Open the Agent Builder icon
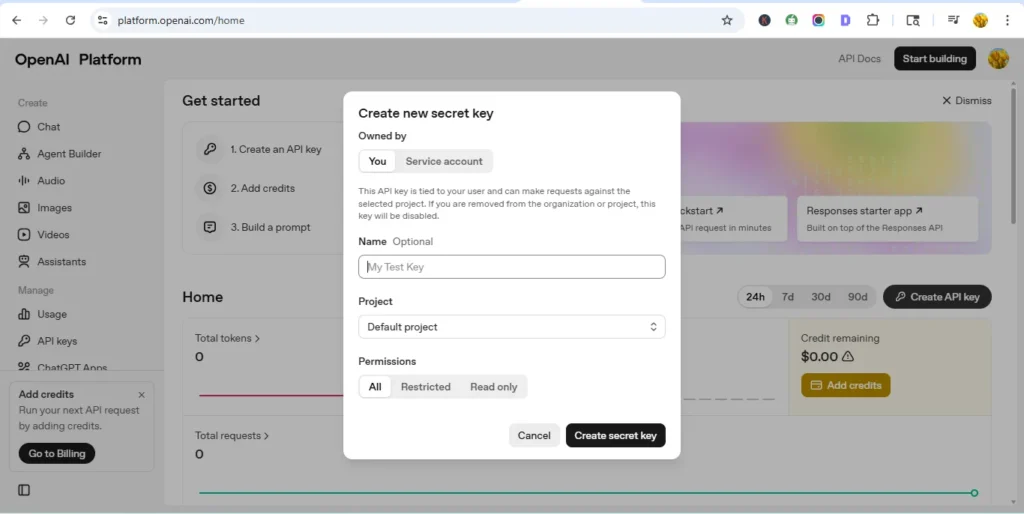The width and height of the screenshot is (1024, 514). tap(24, 153)
